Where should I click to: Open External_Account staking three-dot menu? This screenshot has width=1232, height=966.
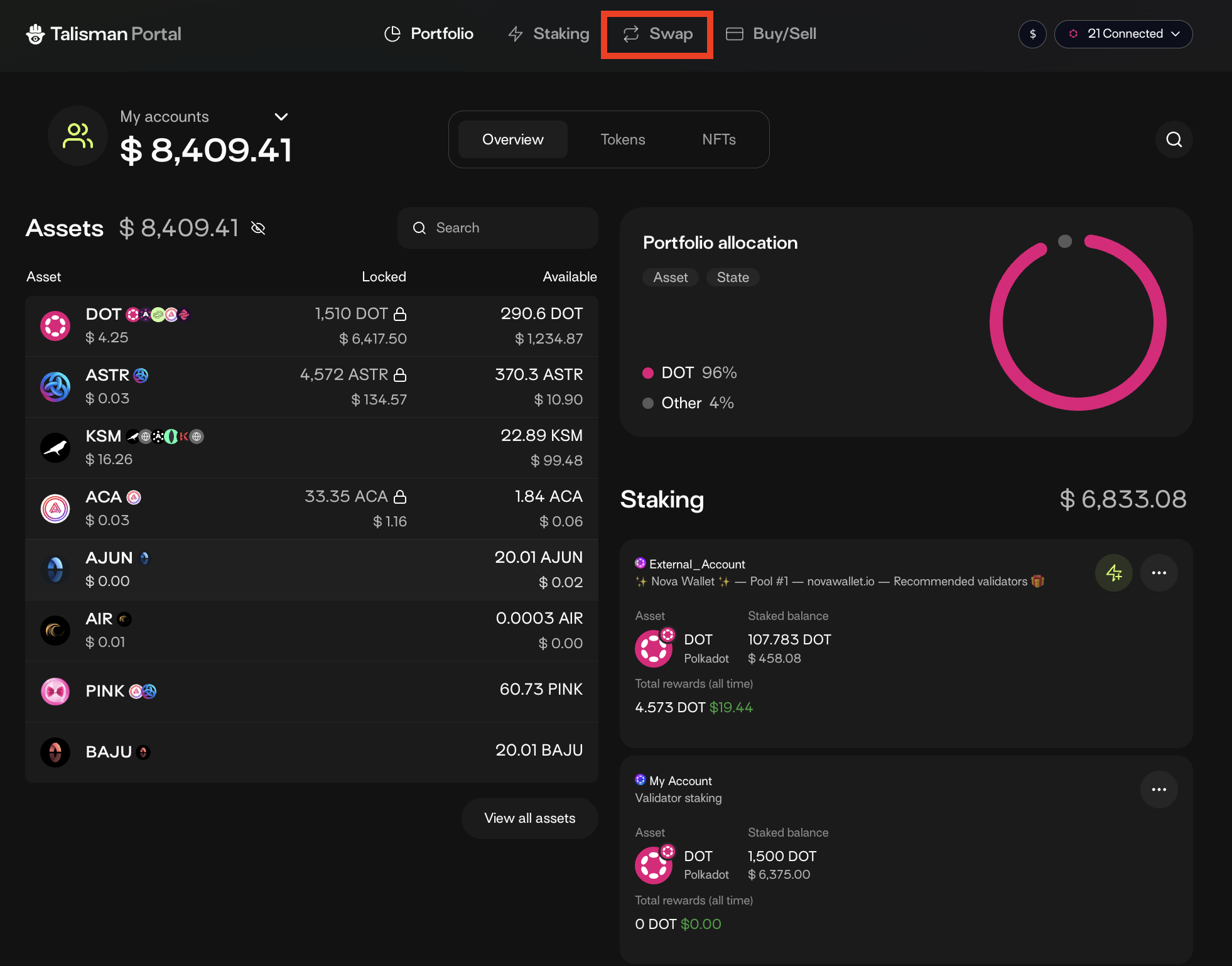(x=1159, y=573)
